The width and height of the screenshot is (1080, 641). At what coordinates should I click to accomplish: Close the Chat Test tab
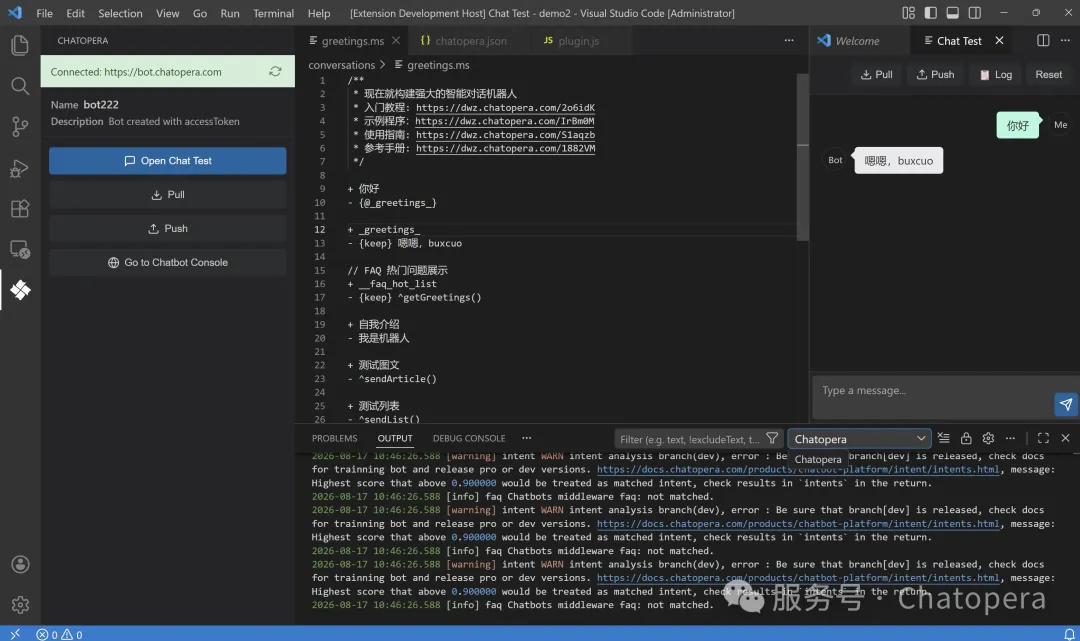(x=999, y=41)
